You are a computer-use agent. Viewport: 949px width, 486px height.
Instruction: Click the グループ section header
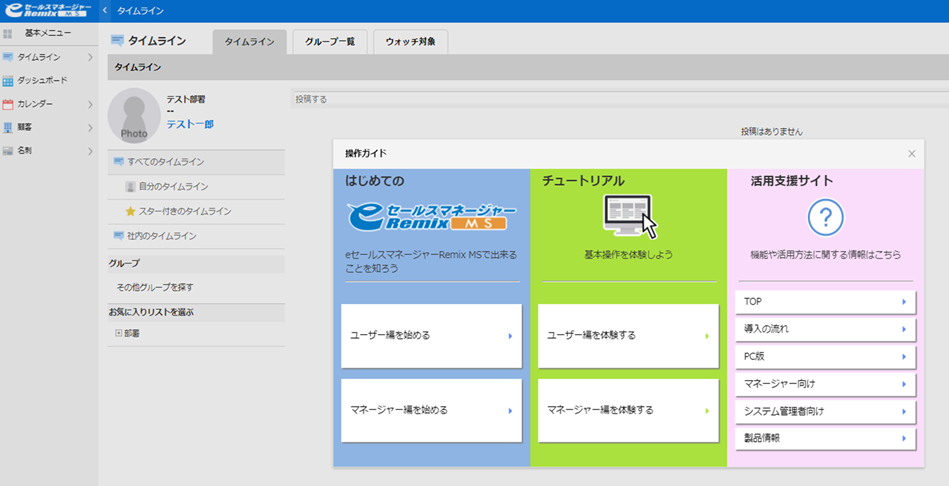tap(196, 263)
